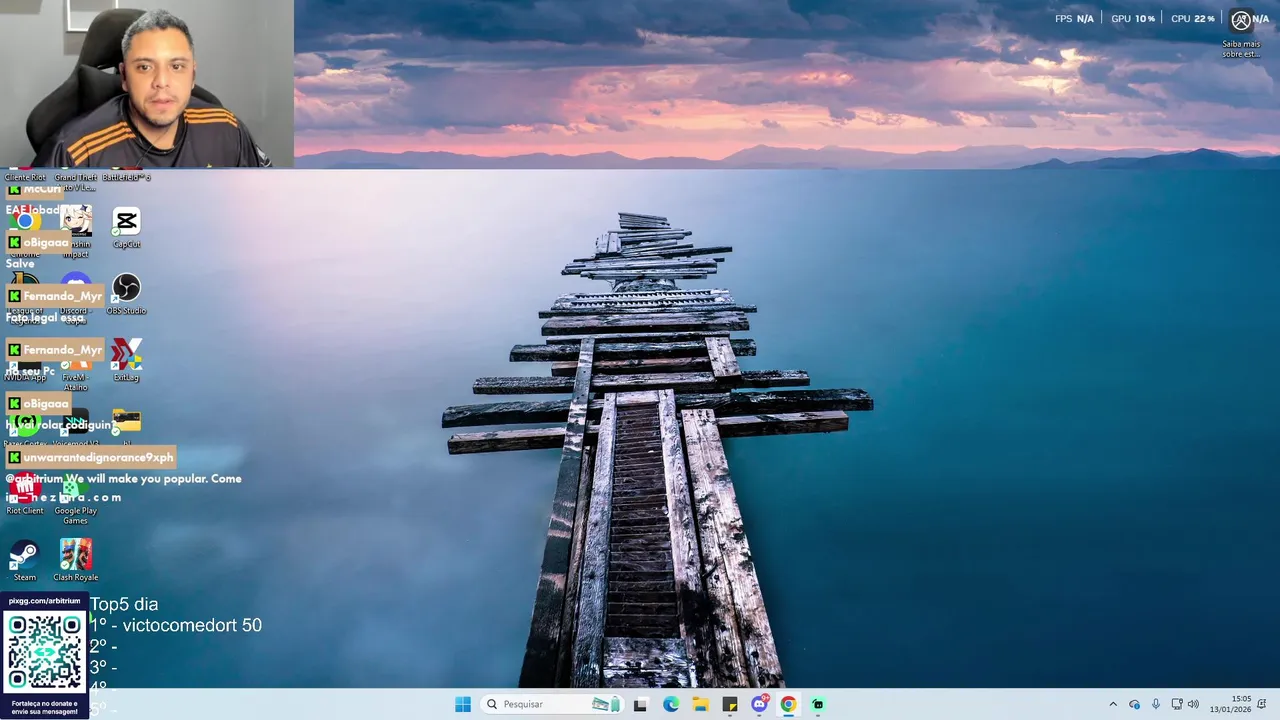Open the CapCut desktop shortcut

tap(126, 227)
